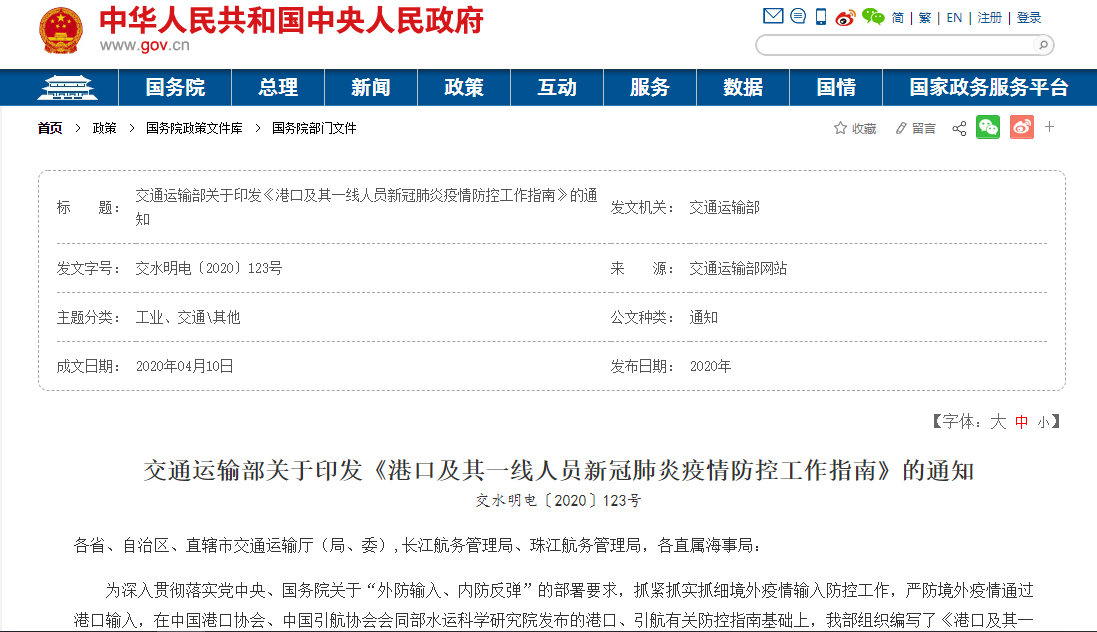
Task: Open 国务院部门文件 breadcrumb link
Action: (x=313, y=128)
